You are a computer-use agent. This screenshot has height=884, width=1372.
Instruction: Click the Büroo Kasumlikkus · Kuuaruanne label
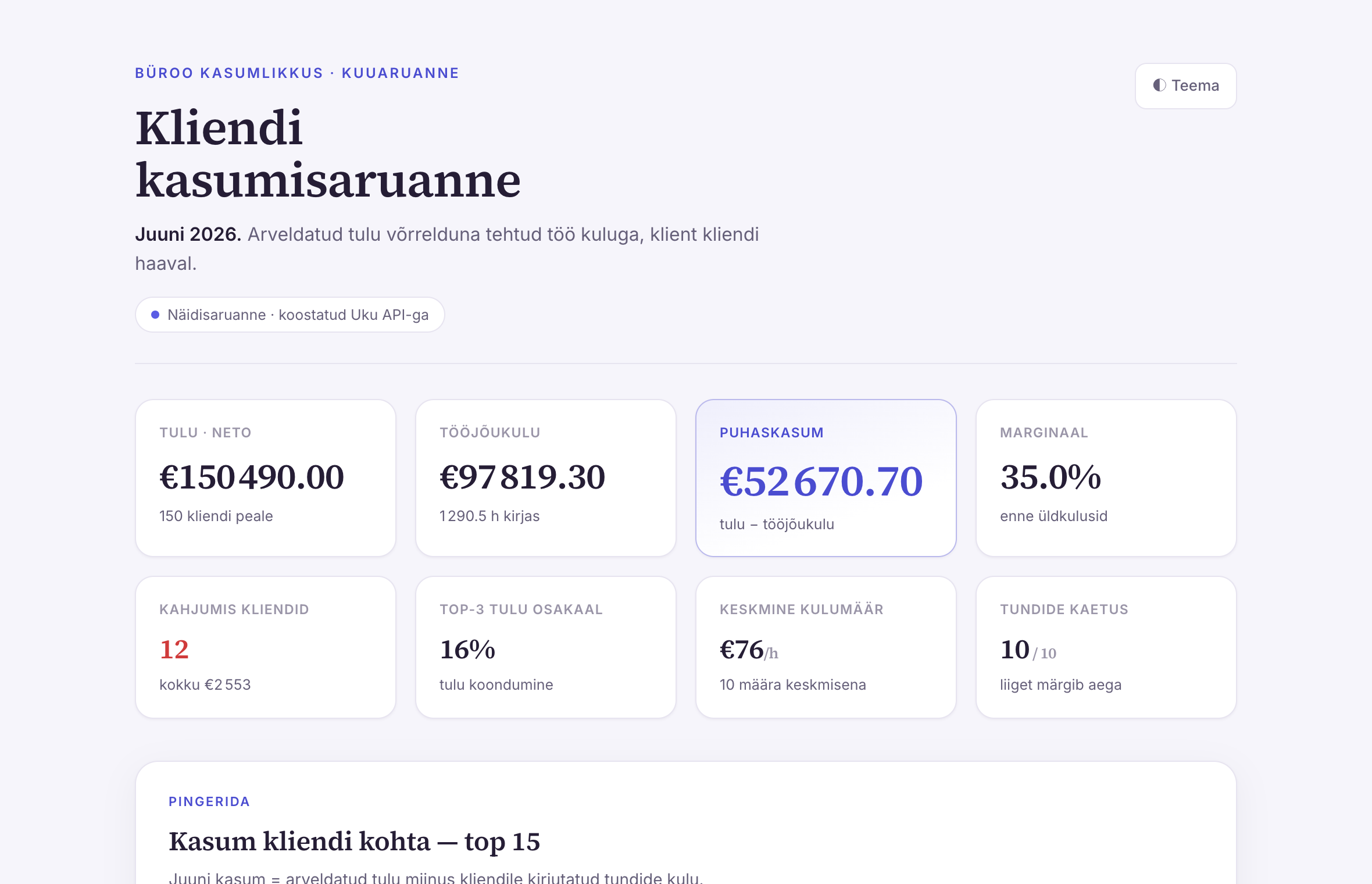click(297, 73)
